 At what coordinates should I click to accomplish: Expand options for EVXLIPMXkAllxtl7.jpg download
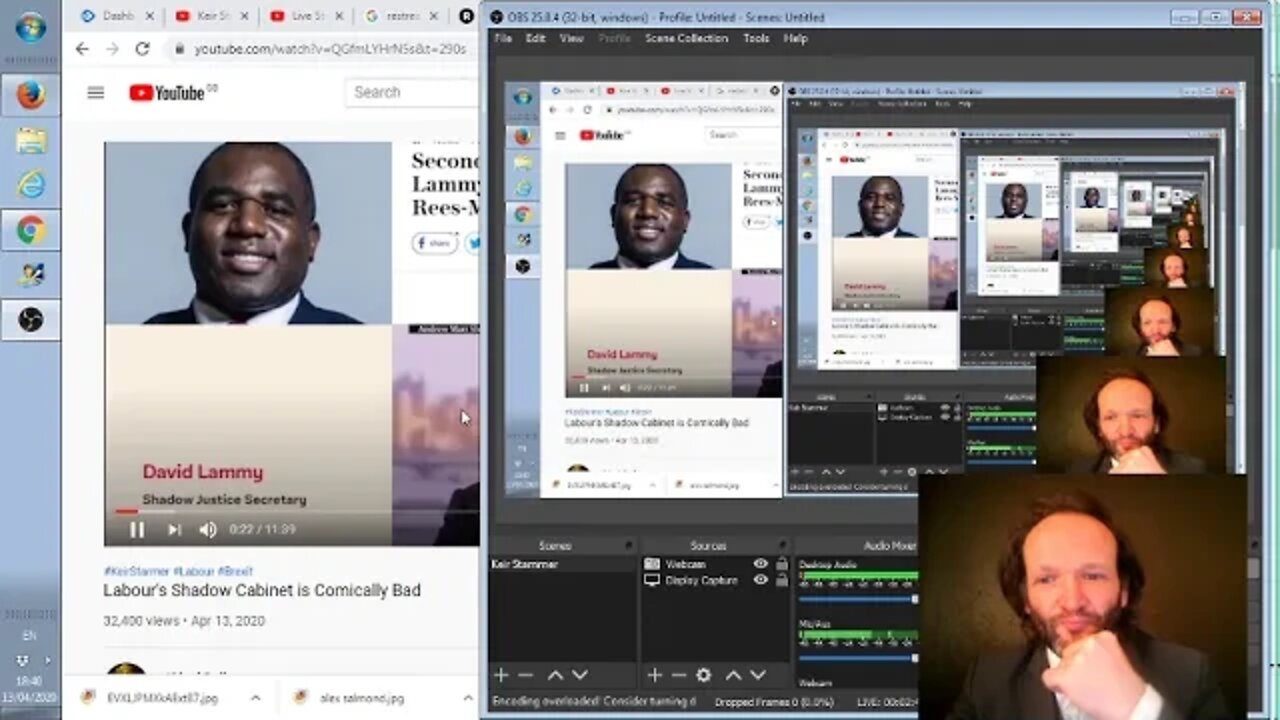pyautogui.click(x=255, y=697)
